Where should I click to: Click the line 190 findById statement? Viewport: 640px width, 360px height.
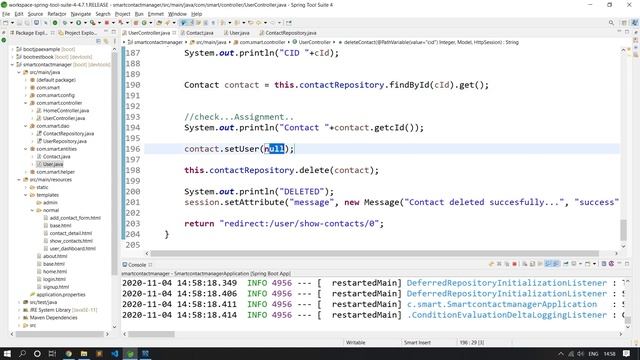point(336,85)
